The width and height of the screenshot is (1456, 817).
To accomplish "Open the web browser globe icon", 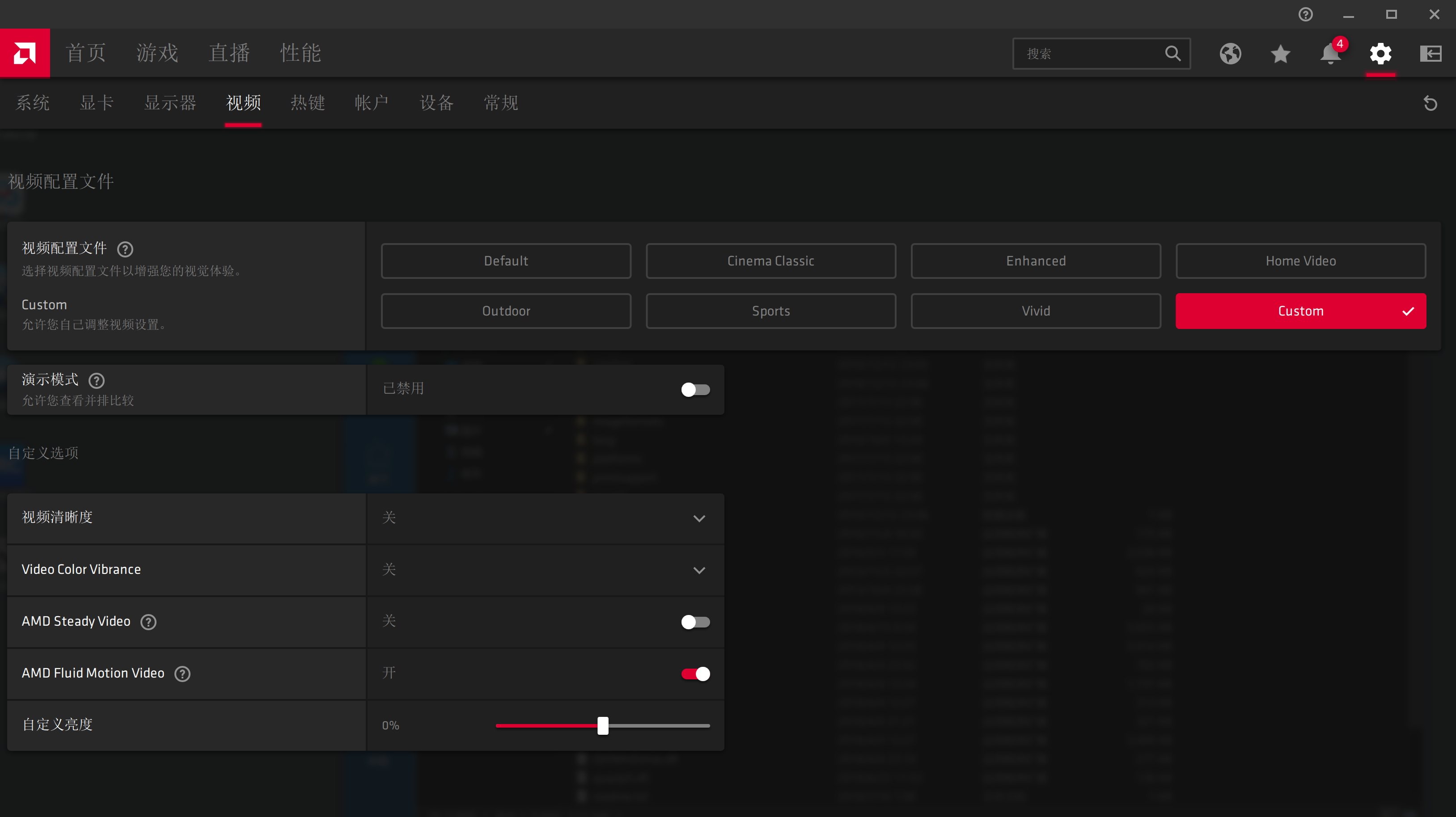I will pos(1230,54).
